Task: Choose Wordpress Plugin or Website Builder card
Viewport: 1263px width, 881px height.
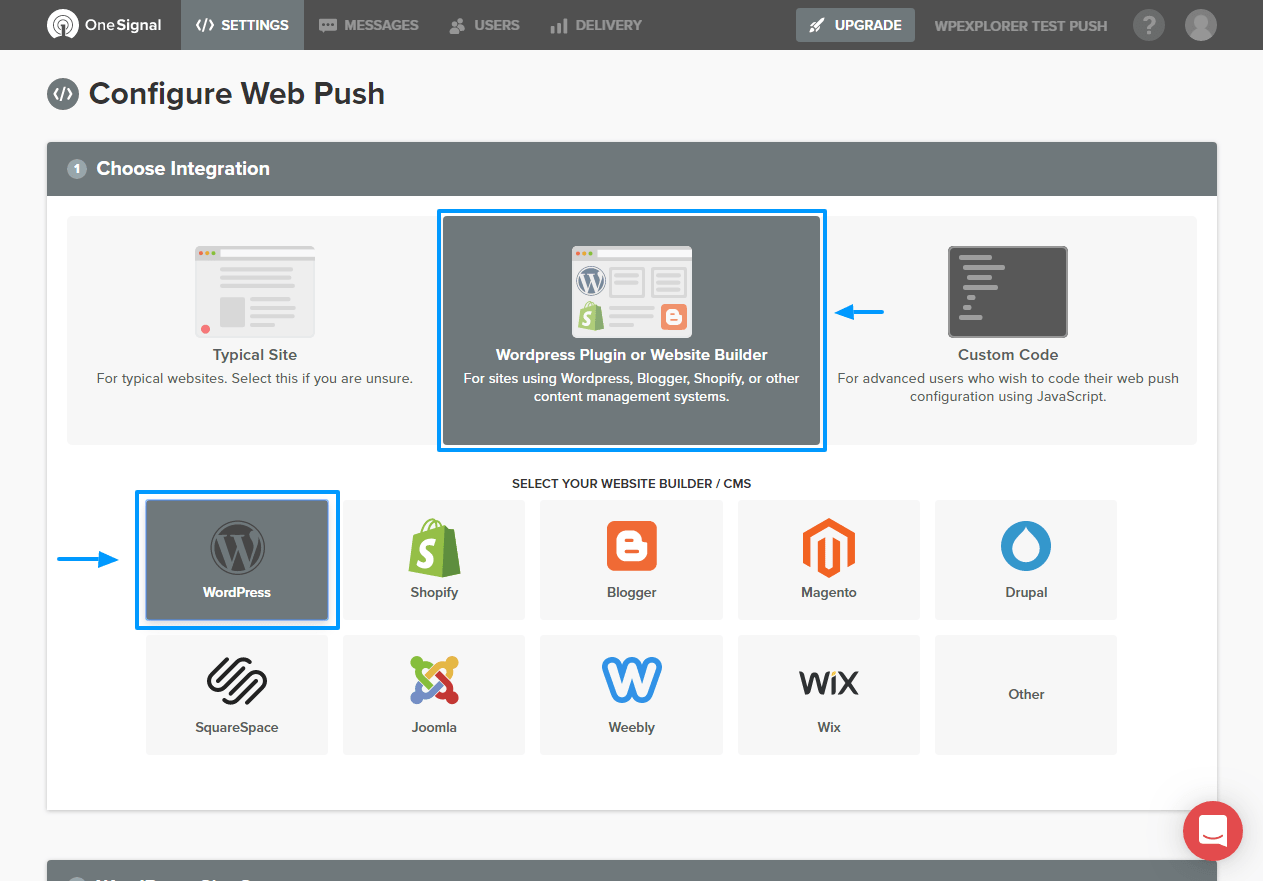Action: (631, 331)
